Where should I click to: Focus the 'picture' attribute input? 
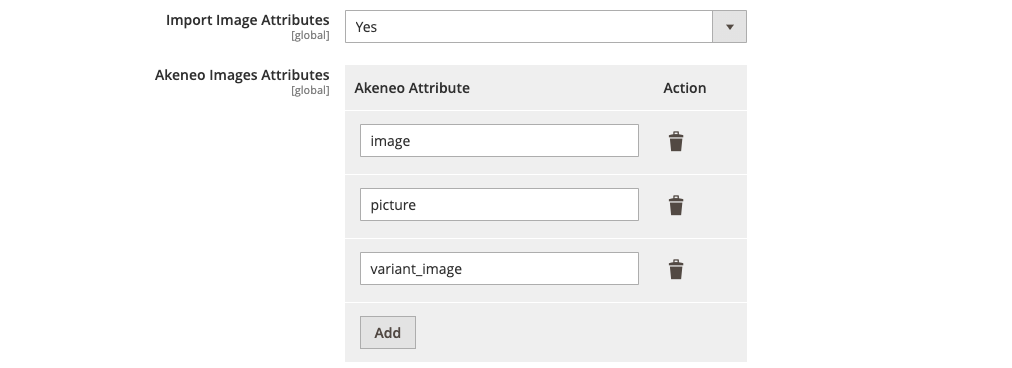click(499, 205)
